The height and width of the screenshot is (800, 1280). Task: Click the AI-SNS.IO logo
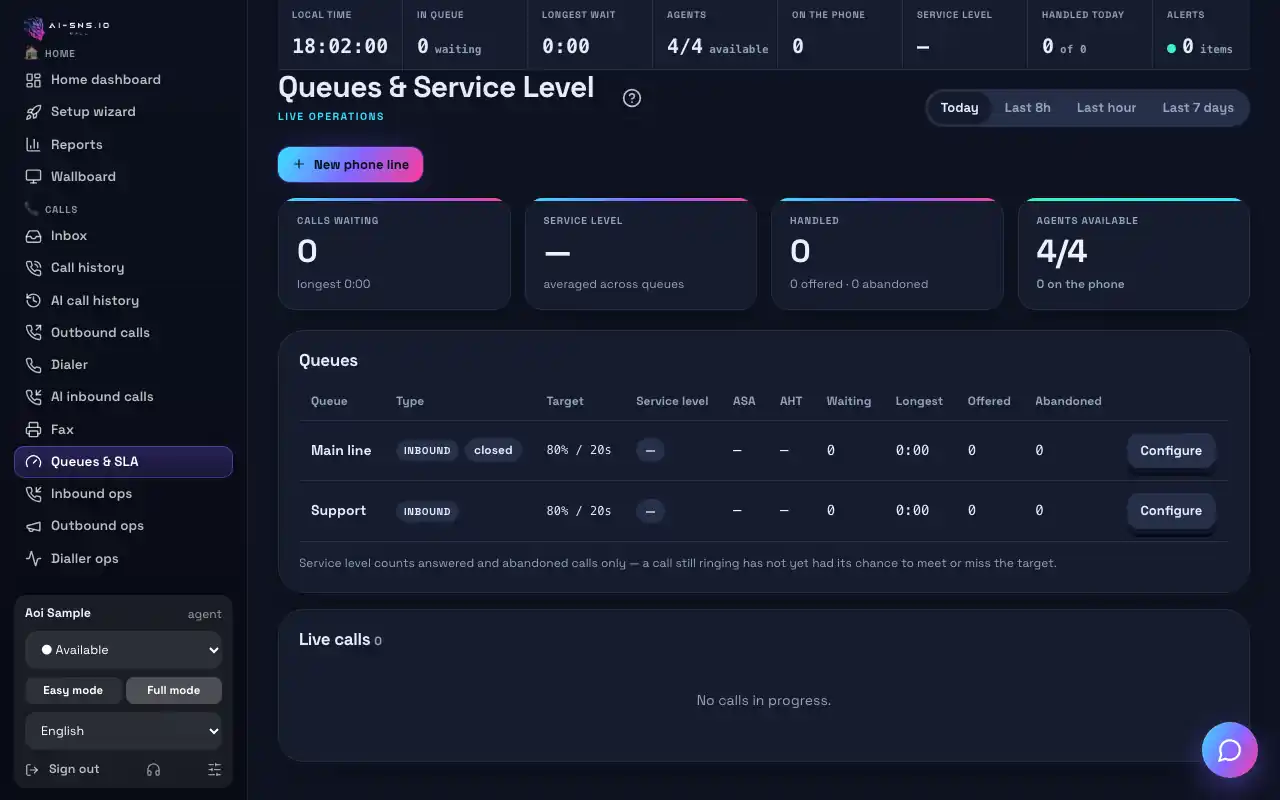click(x=66, y=26)
